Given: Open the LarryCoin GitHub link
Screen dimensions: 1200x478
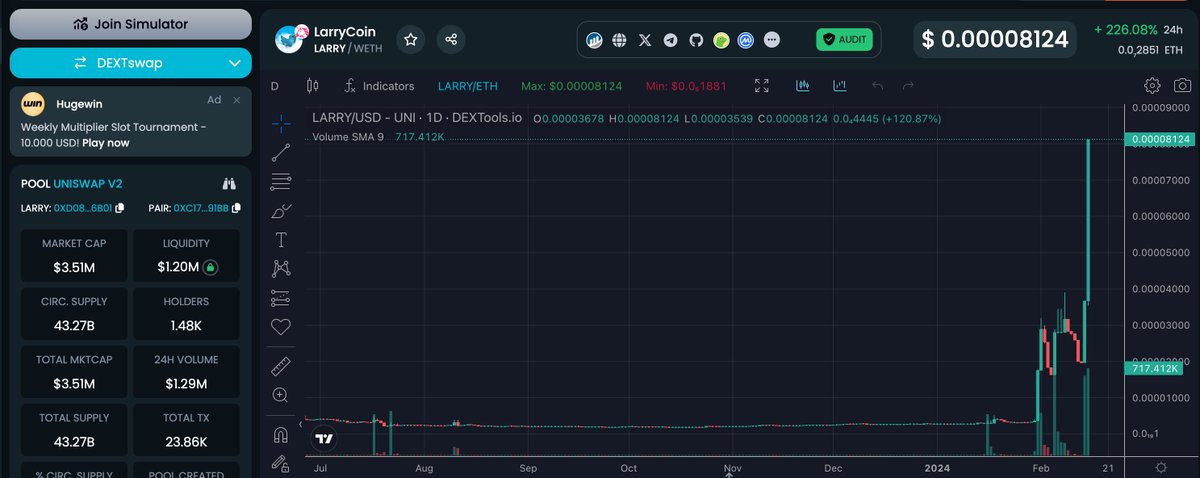Looking at the screenshot, I should click(x=695, y=40).
